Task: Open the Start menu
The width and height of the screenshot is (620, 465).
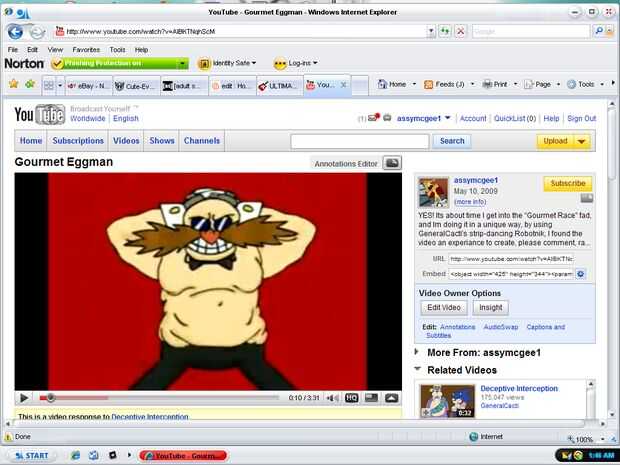Action: point(32,456)
